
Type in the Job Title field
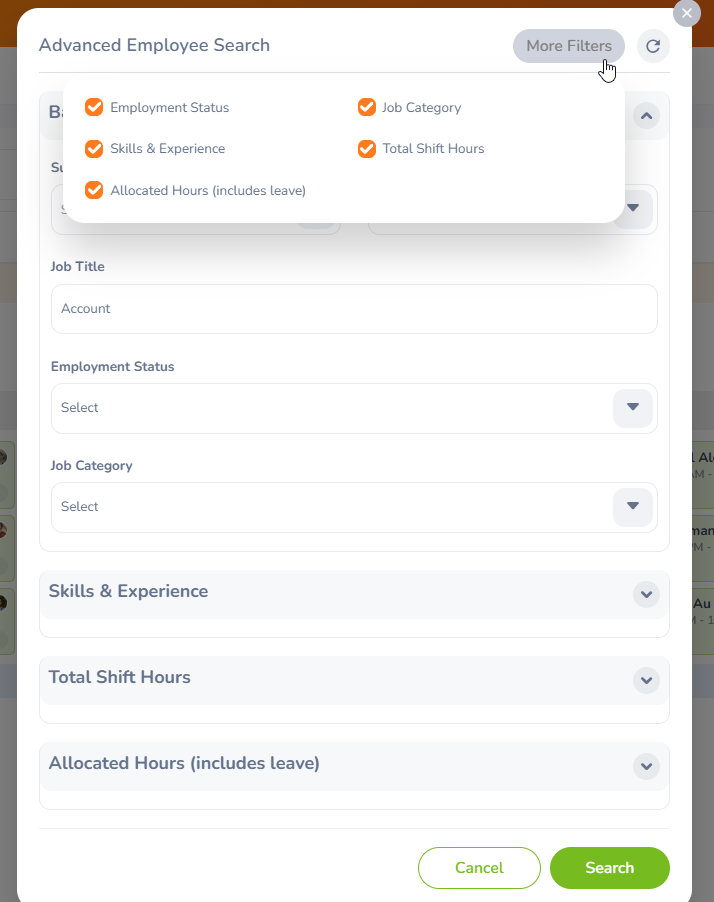click(x=354, y=309)
